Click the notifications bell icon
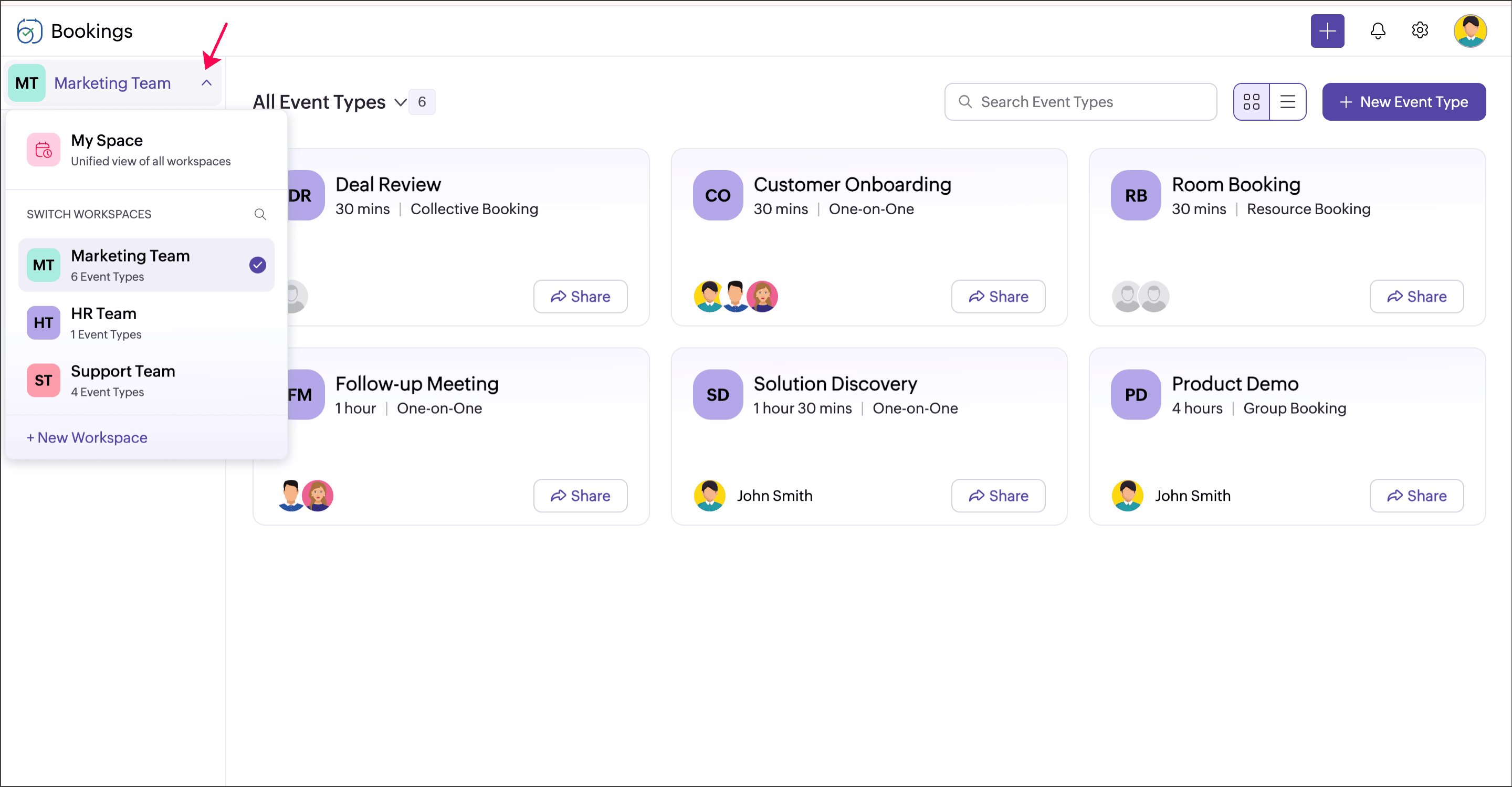 (1377, 30)
